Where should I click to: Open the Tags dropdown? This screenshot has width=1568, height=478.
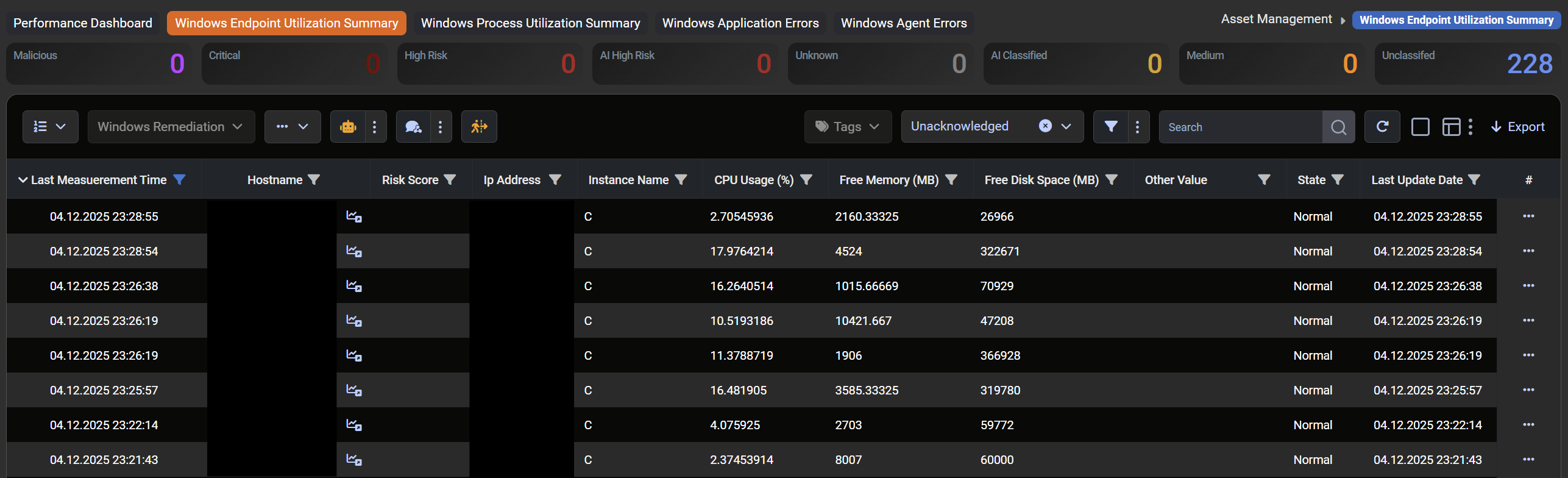(x=848, y=127)
